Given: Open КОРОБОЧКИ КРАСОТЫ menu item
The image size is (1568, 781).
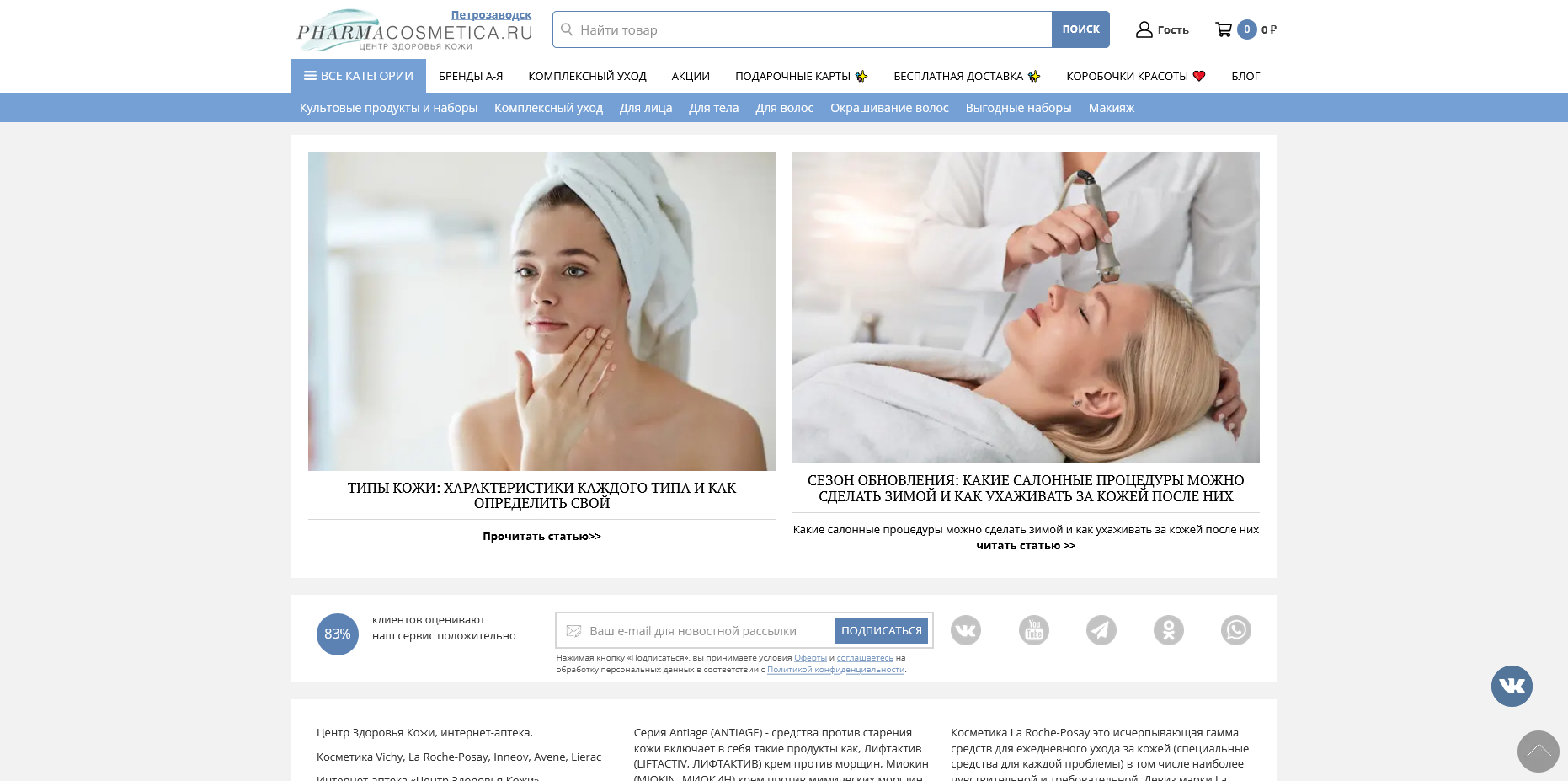Looking at the screenshot, I should pyautogui.click(x=1135, y=76).
